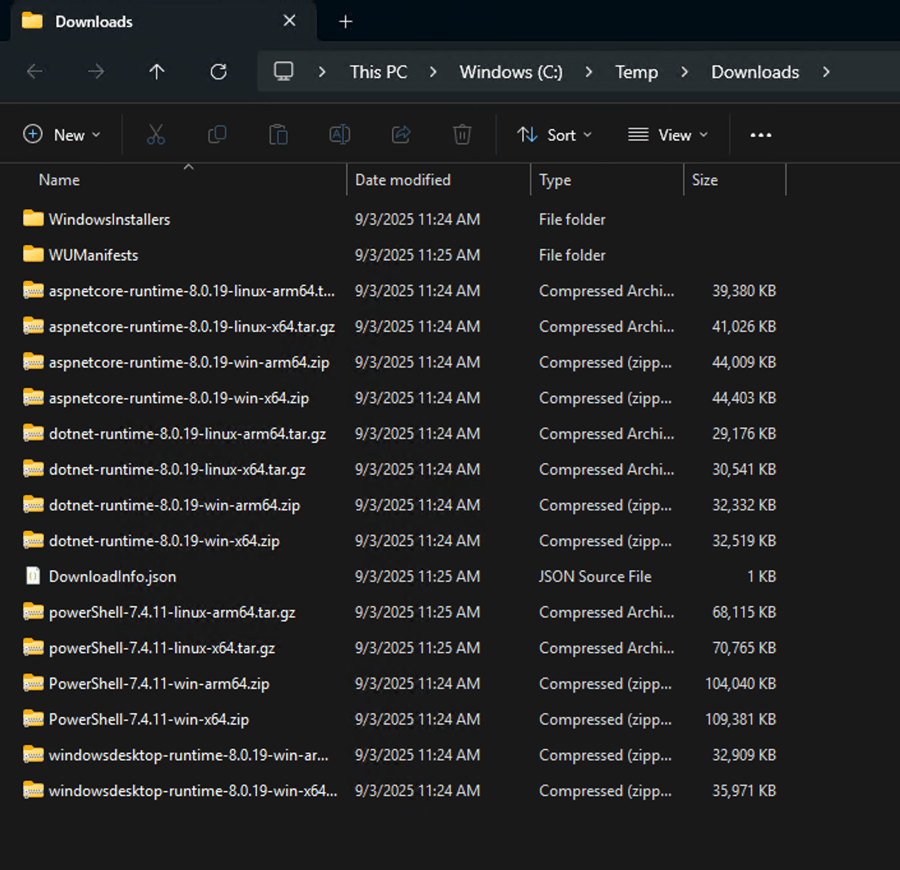This screenshot has width=900, height=870.
Task: Click Windows (C:) in the address bar
Action: tap(511, 72)
